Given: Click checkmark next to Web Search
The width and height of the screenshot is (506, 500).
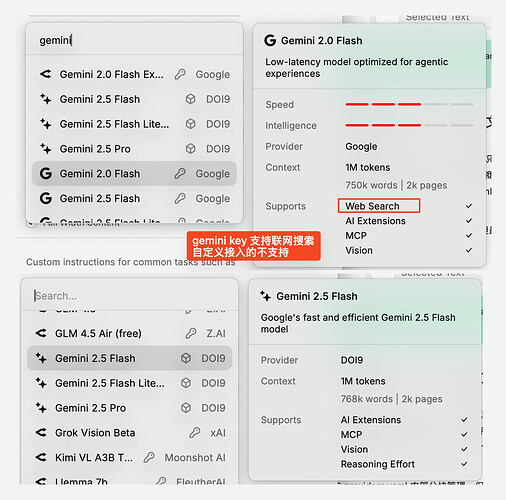Looking at the screenshot, I should pos(469,206).
